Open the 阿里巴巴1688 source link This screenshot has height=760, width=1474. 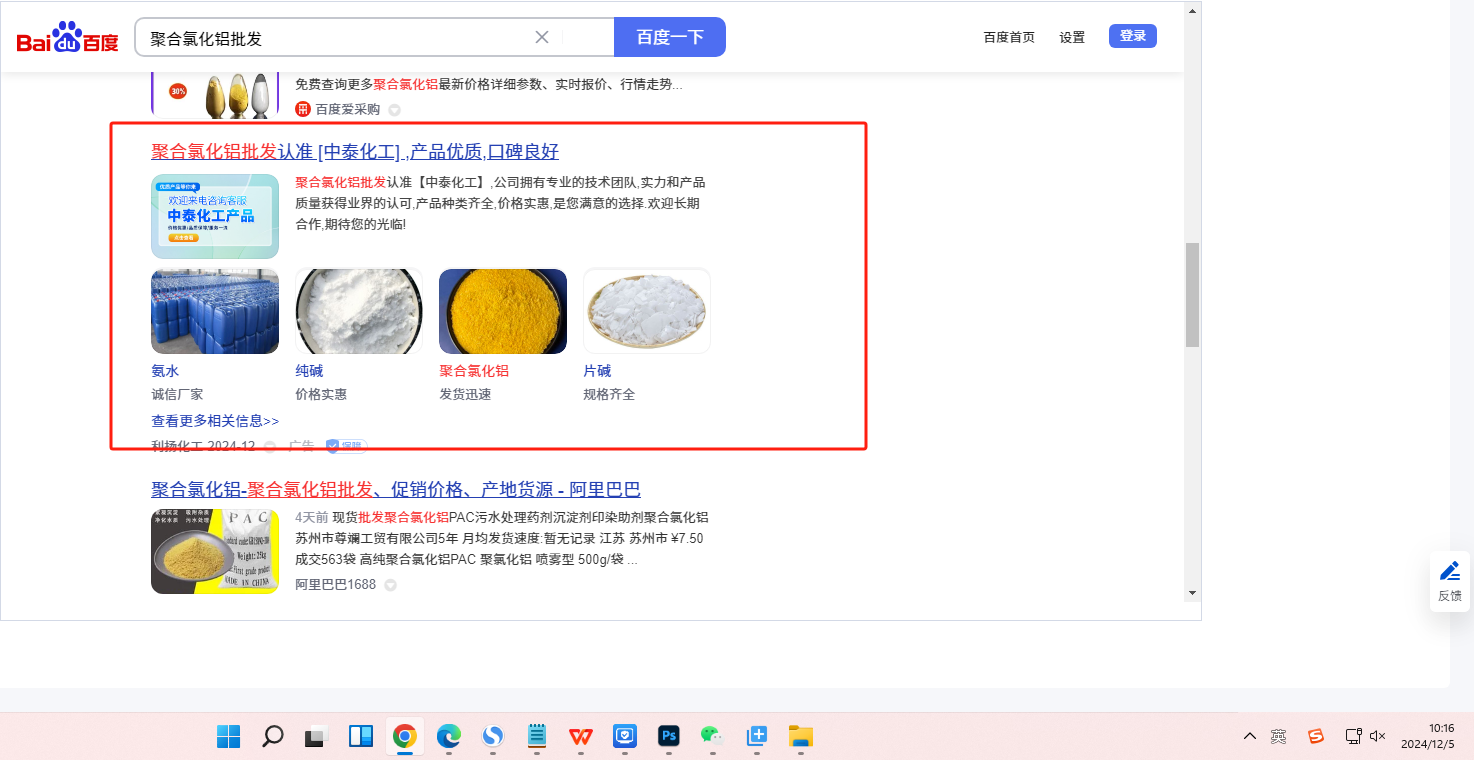[x=335, y=584]
